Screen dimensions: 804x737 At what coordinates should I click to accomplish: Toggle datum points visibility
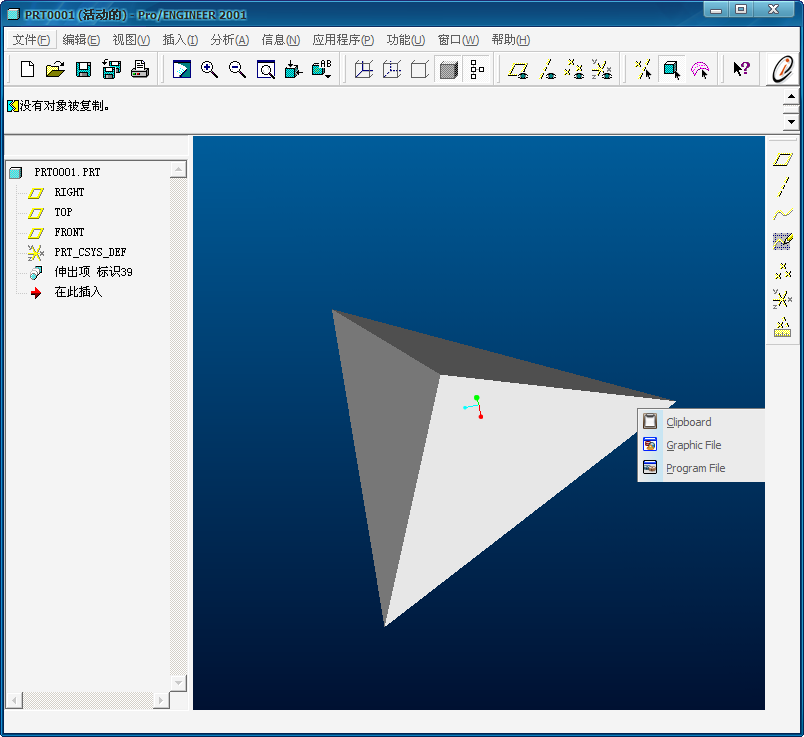tap(574, 69)
